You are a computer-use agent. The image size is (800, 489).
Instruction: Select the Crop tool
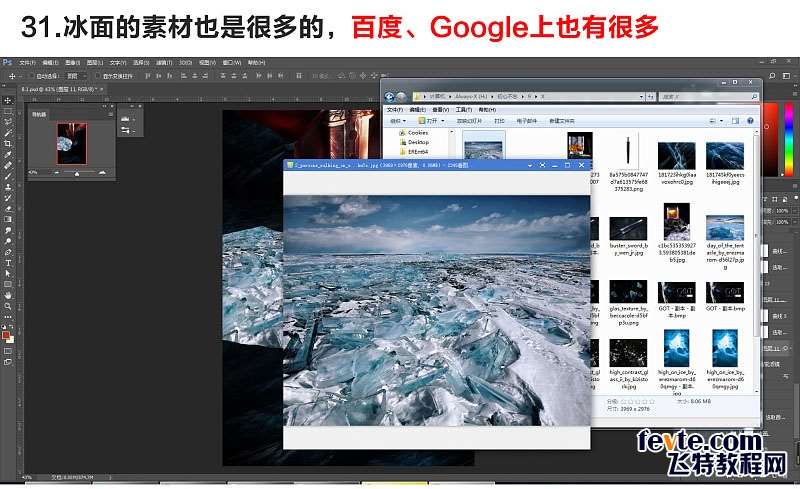pos(8,143)
